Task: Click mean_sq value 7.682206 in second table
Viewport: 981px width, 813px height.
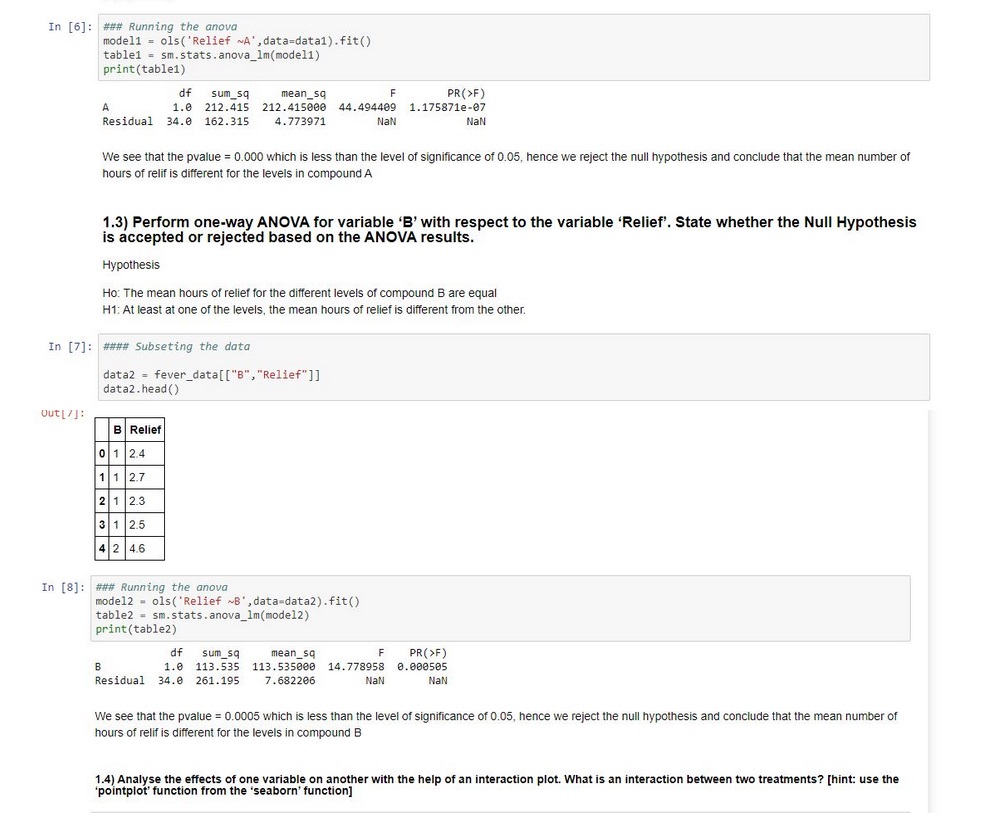Action: [x=290, y=681]
